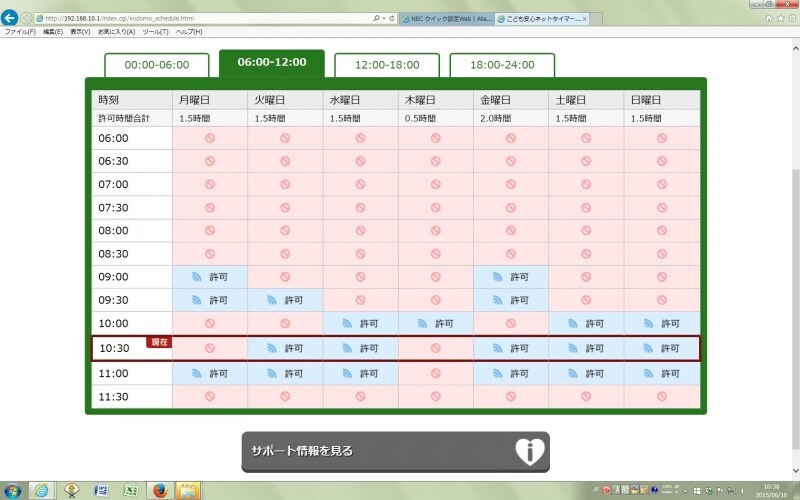Switch to the 12:00-18:00 time tab

click(x=387, y=65)
